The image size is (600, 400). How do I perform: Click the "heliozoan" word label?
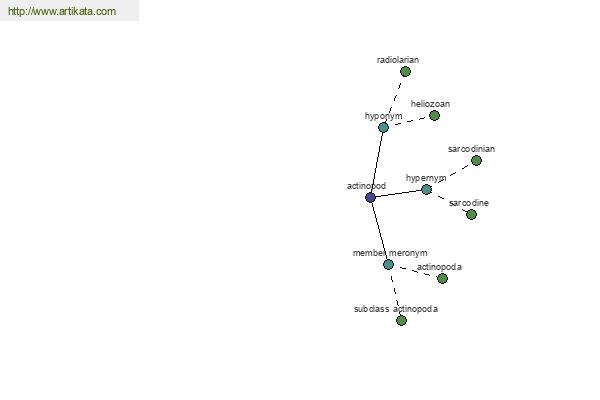pos(430,104)
